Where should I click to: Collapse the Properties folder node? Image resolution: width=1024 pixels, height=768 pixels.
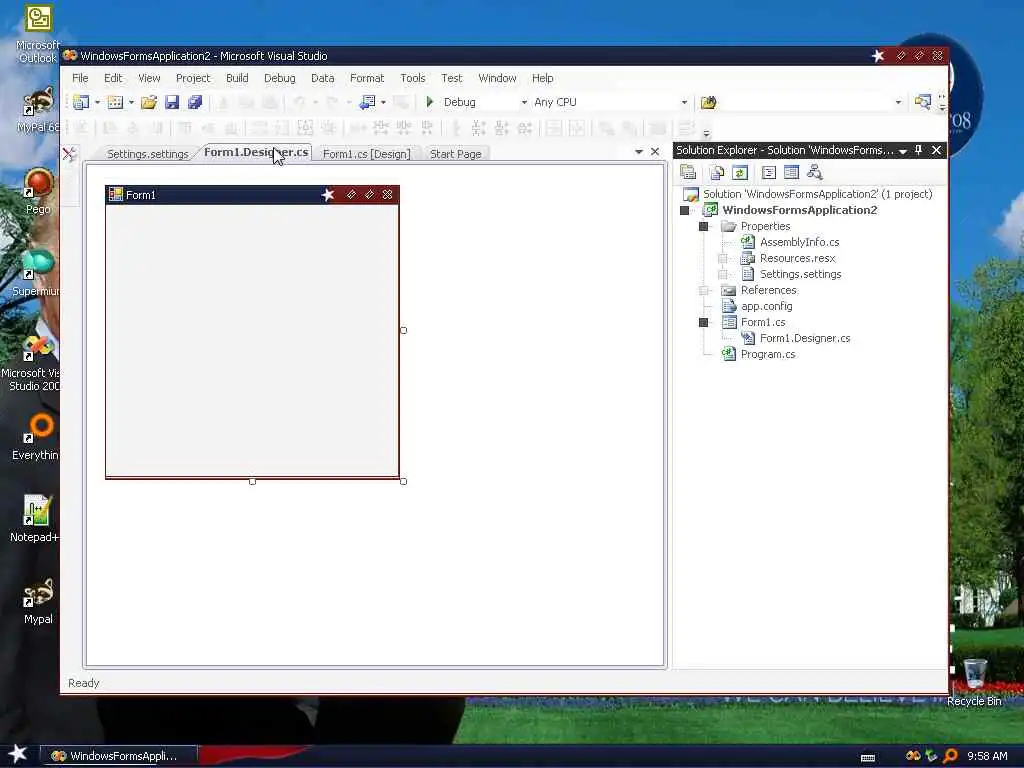click(x=703, y=227)
